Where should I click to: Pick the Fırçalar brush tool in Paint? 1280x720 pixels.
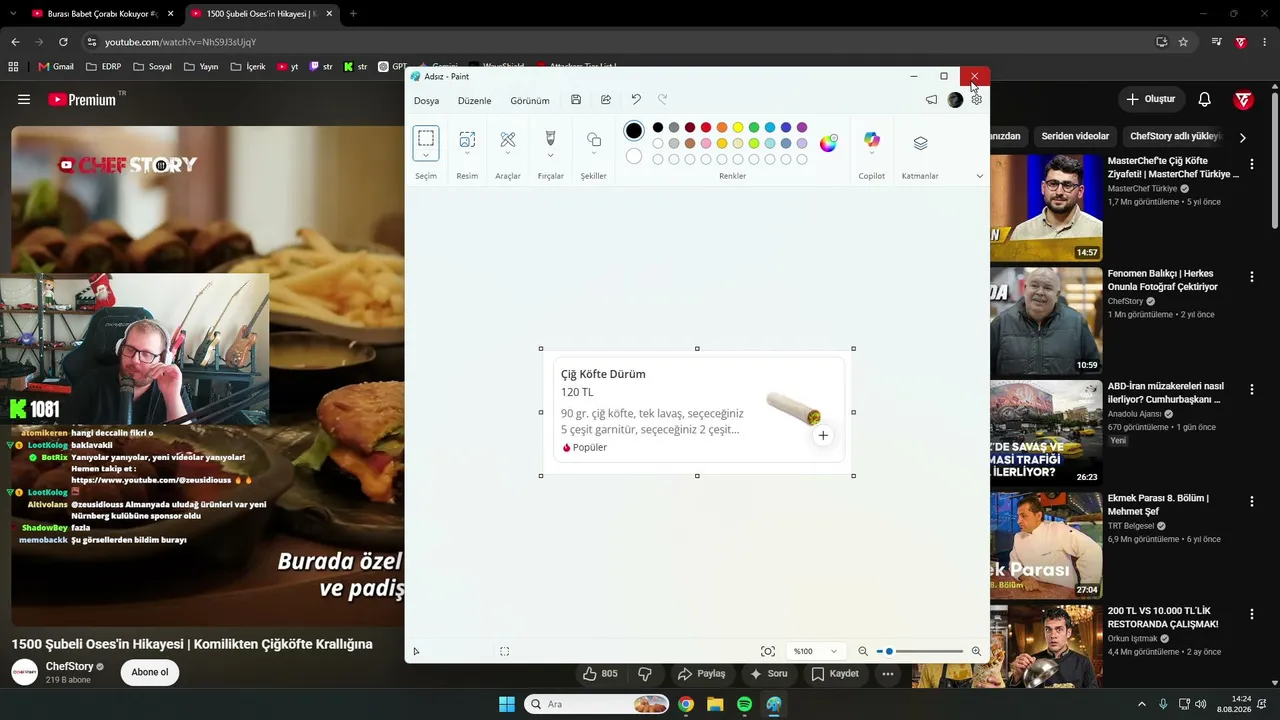click(550, 138)
